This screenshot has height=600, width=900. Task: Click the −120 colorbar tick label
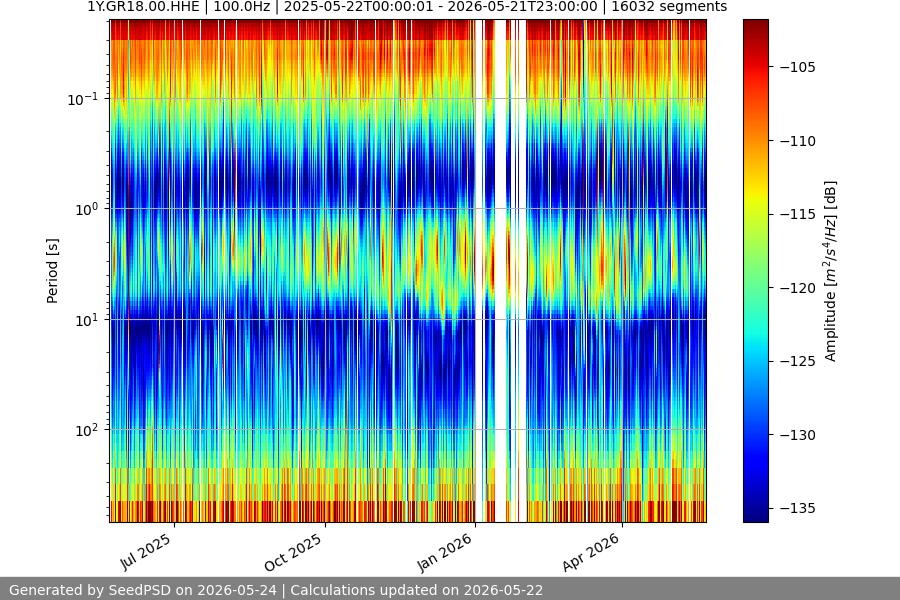(x=797, y=288)
